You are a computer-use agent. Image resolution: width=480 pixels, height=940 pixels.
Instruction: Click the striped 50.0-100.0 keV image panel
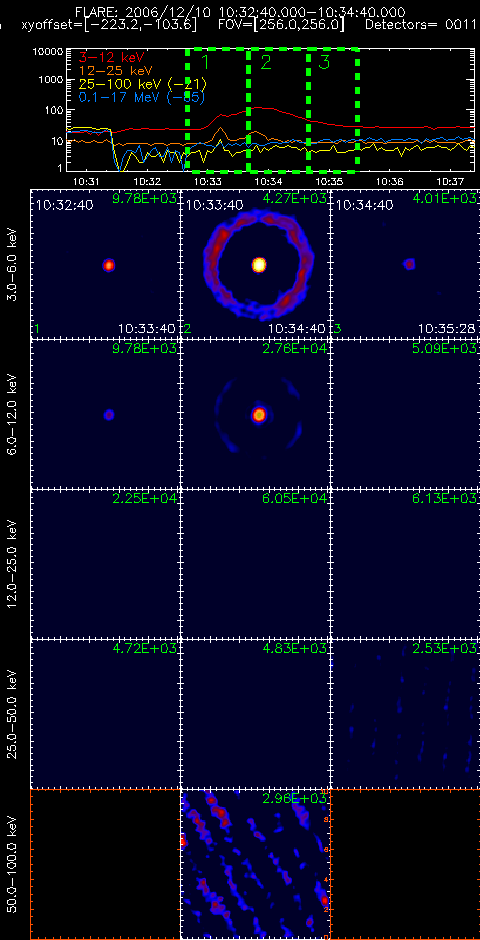click(x=255, y=864)
